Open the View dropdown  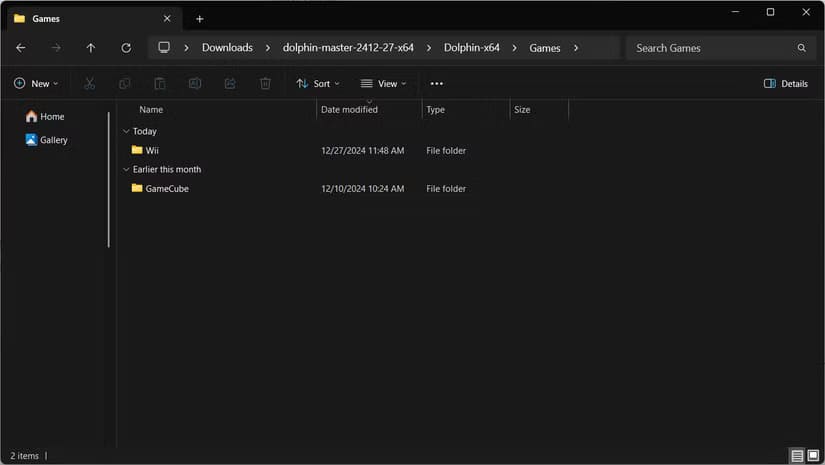pyautogui.click(x=383, y=83)
